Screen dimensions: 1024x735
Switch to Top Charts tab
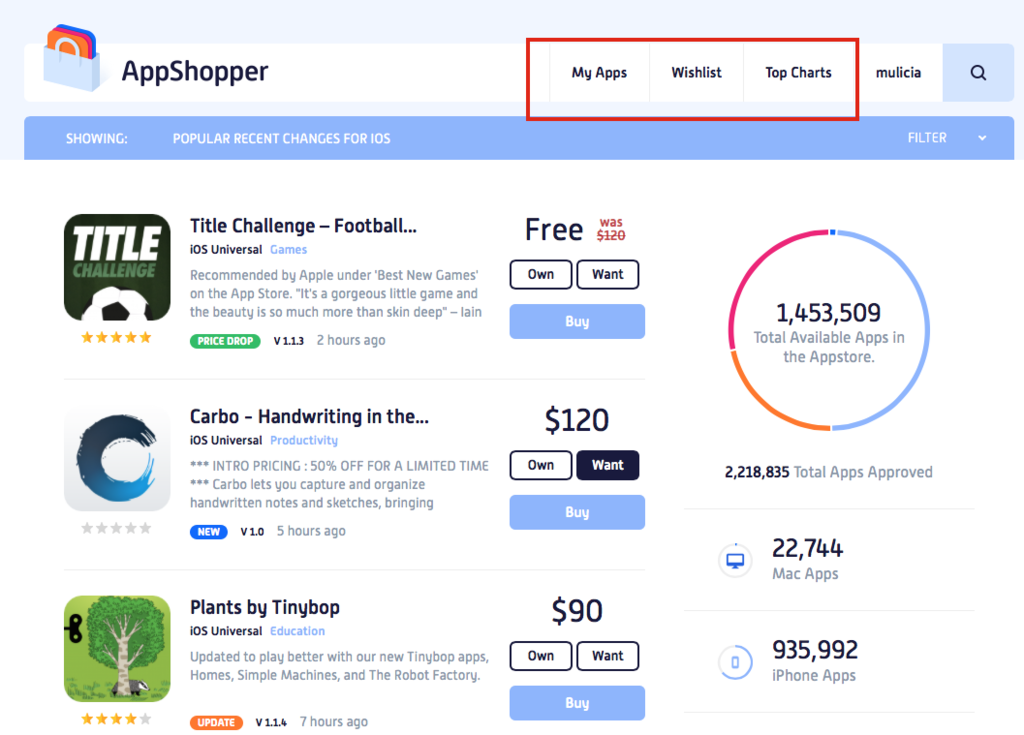coord(798,73)
